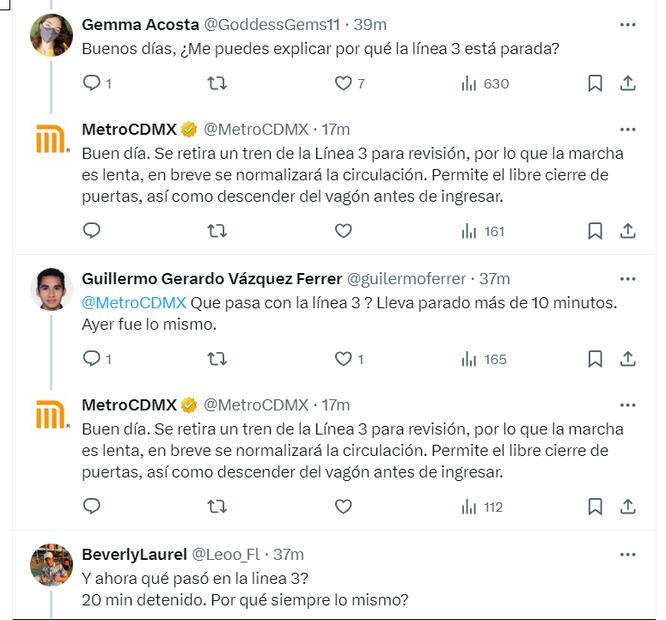Reply to Gemma Acosta's tweet
This screenshot has width=666, height=620.
click(92, 84)
